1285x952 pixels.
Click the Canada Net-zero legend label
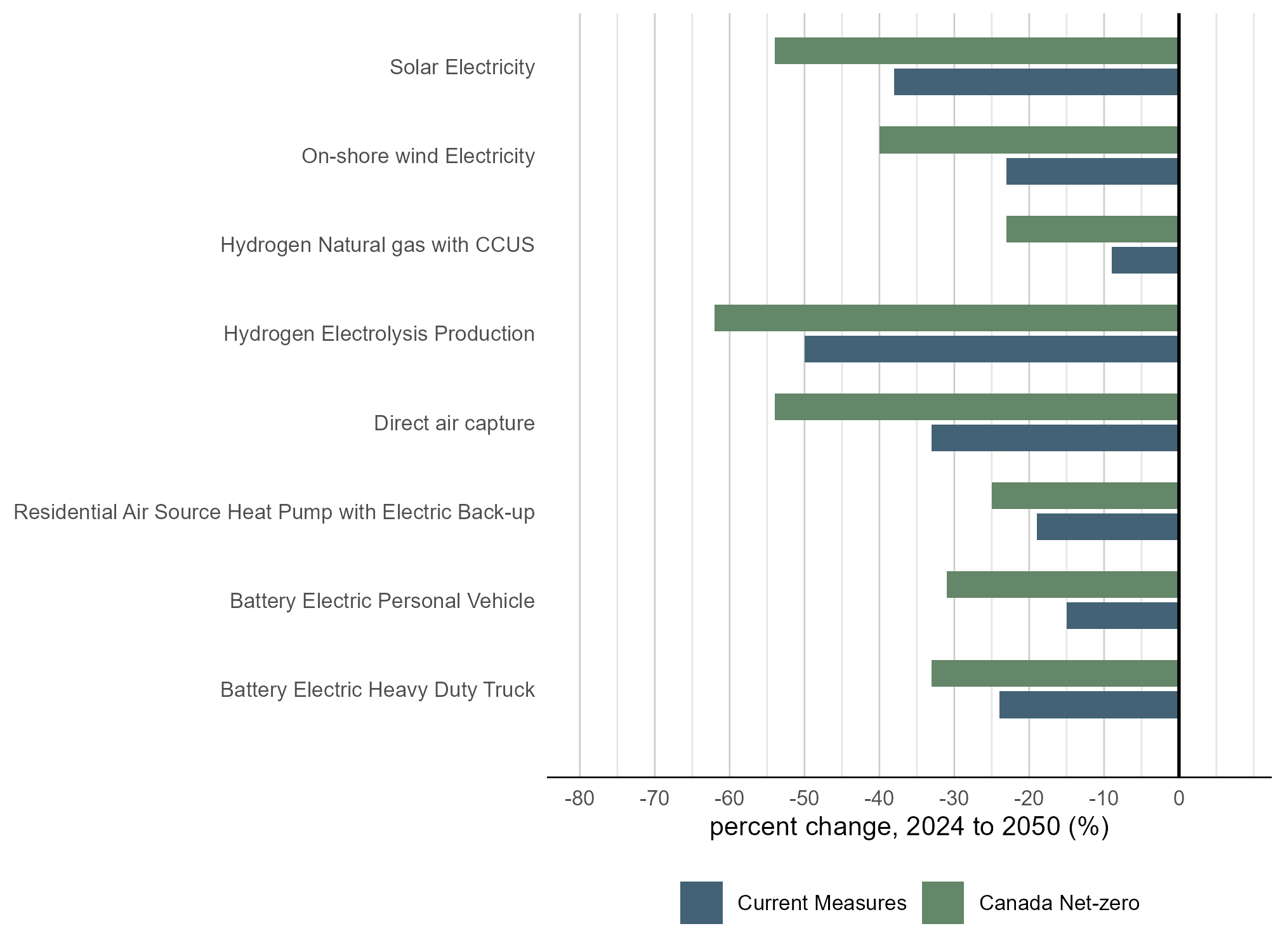[x=1059, y=903]
